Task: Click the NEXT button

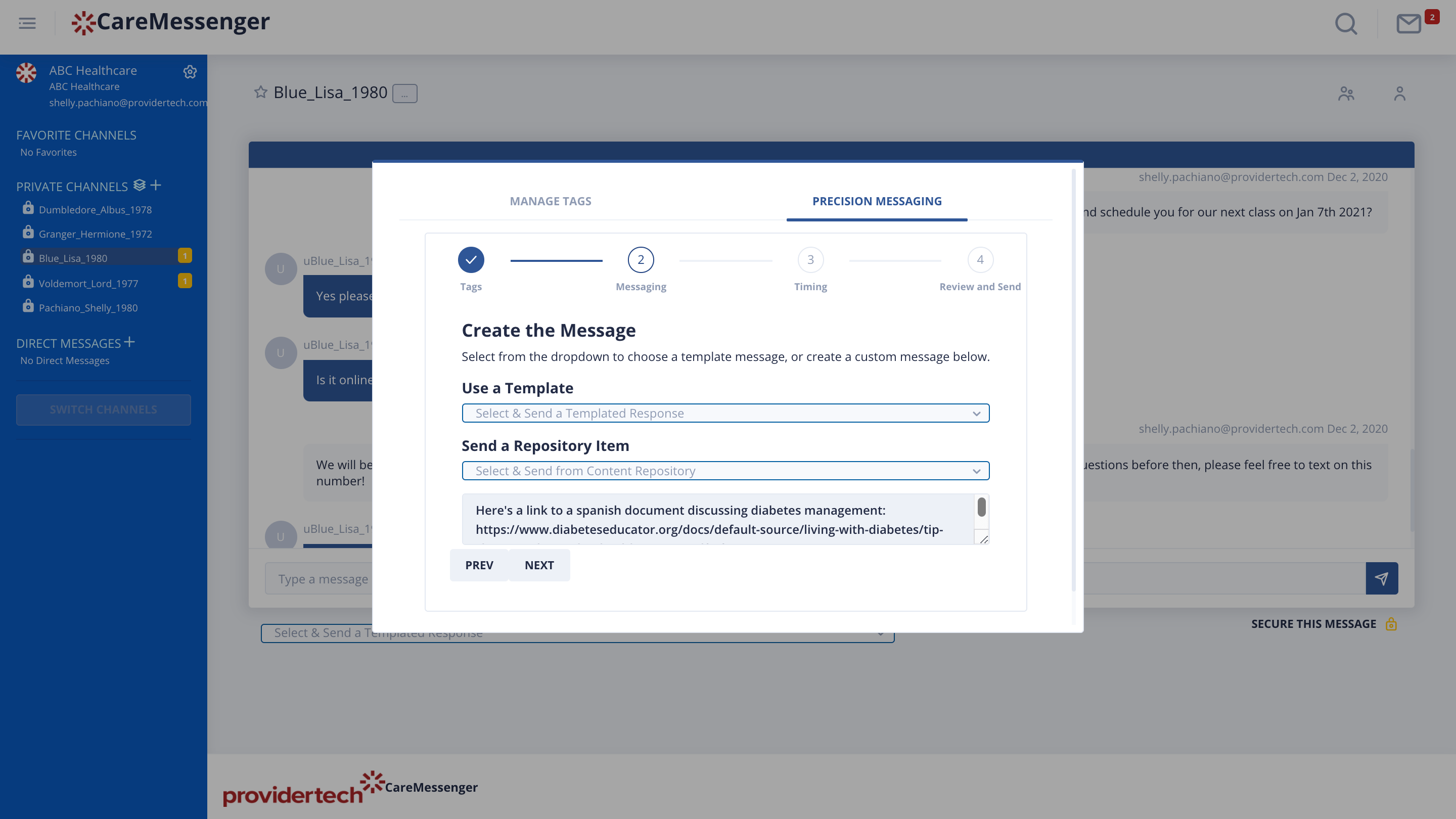Action: [538, 565]
